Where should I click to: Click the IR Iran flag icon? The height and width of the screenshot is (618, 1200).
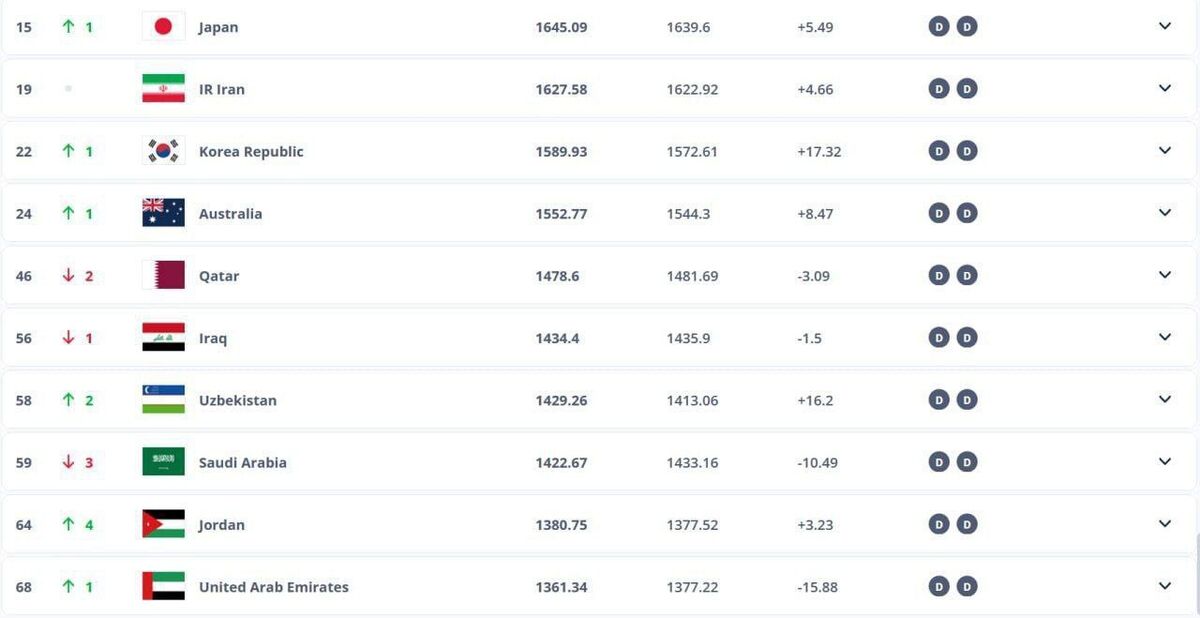coord(163,89)
